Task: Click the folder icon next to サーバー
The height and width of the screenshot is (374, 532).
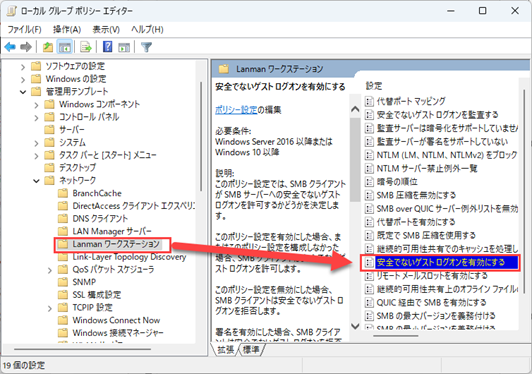Action: pos(50,129)
